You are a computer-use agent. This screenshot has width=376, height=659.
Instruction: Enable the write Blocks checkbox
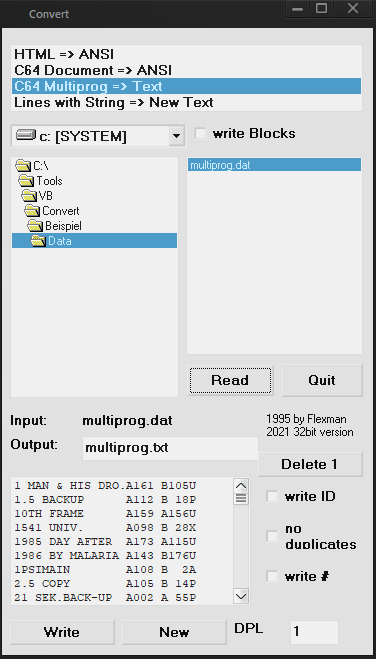(200, 134)
